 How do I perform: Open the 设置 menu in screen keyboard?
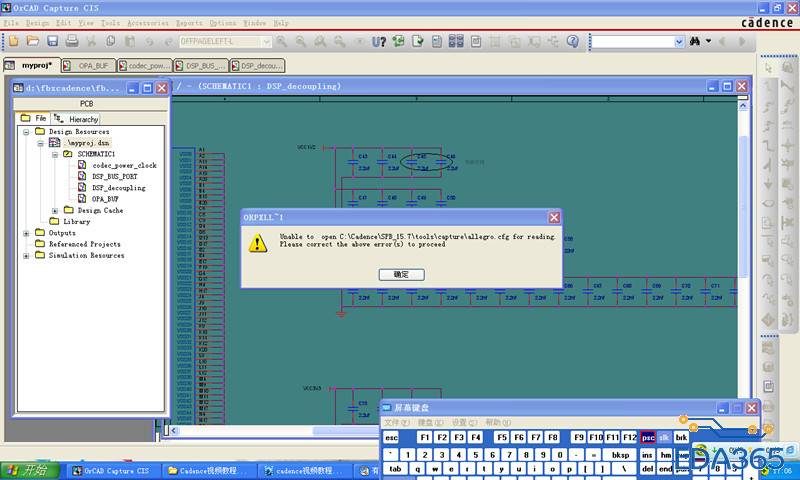coord(464,422)
